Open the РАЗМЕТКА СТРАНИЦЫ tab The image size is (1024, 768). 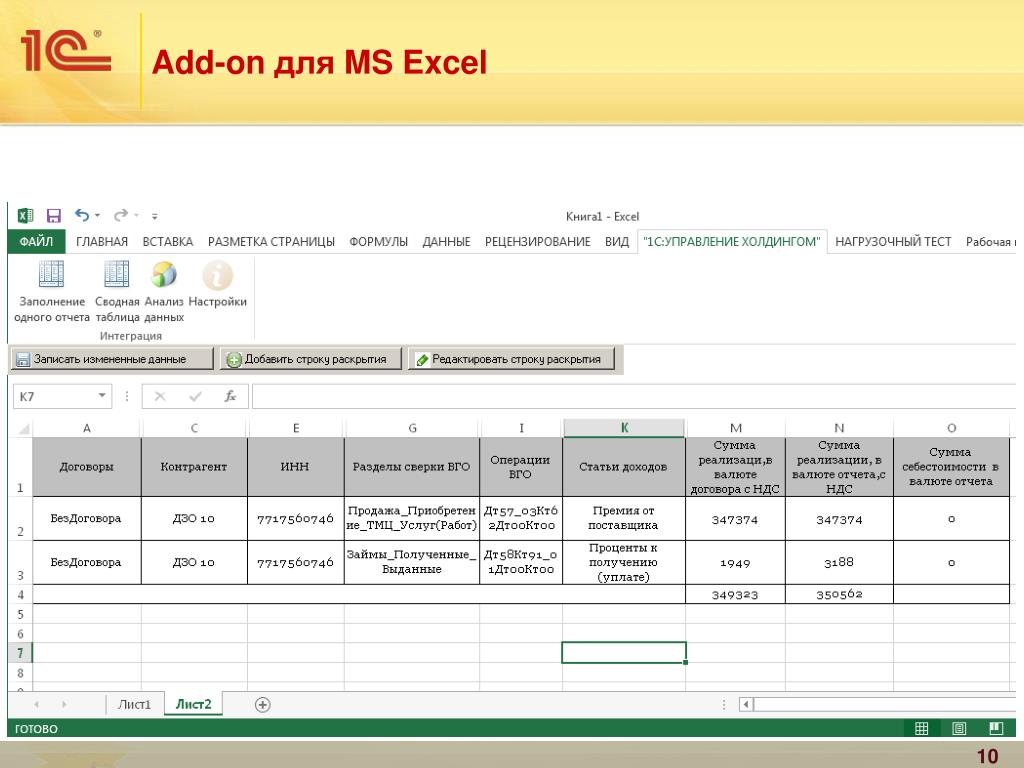tap(271, 242)
